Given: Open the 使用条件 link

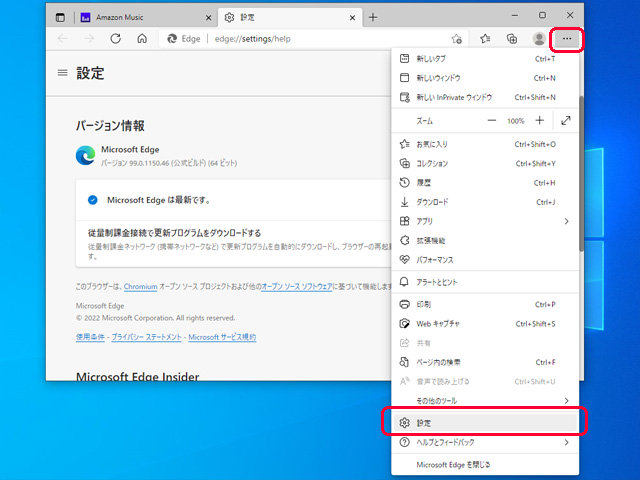Looking at the screenshot, I should pyautogui.click(x=90, y=337).
